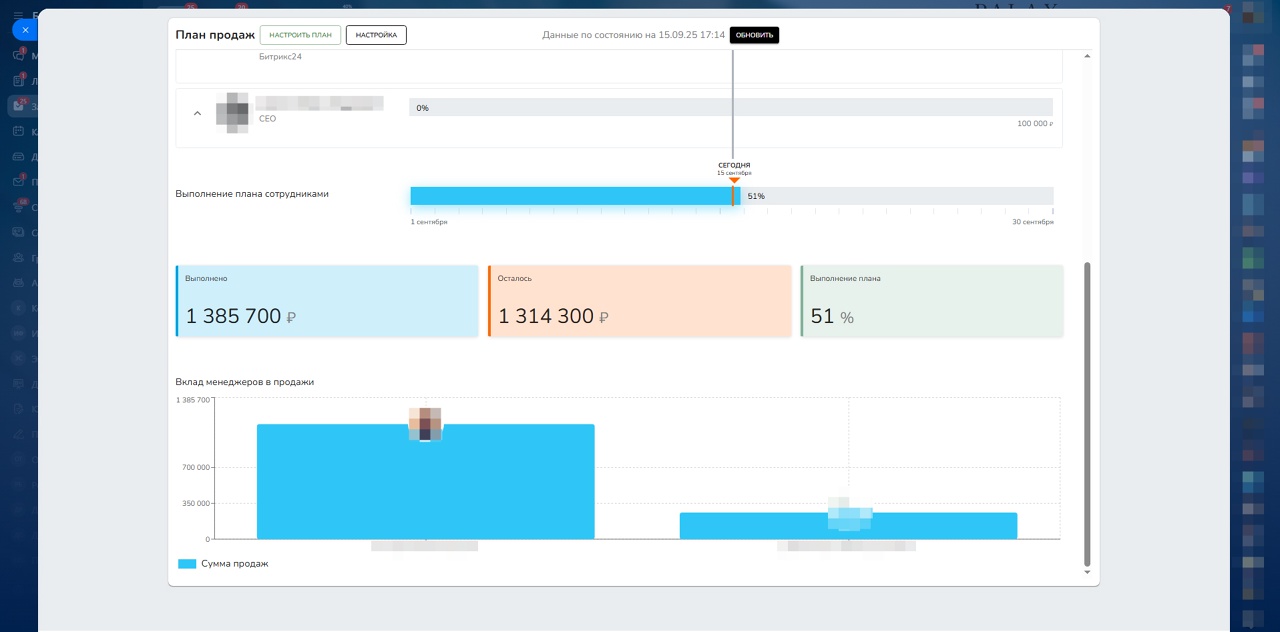The width and height of the screenshot is (1280, 632).
Task: Click the scrollbar down arrow
Action: pos(1087,573)
